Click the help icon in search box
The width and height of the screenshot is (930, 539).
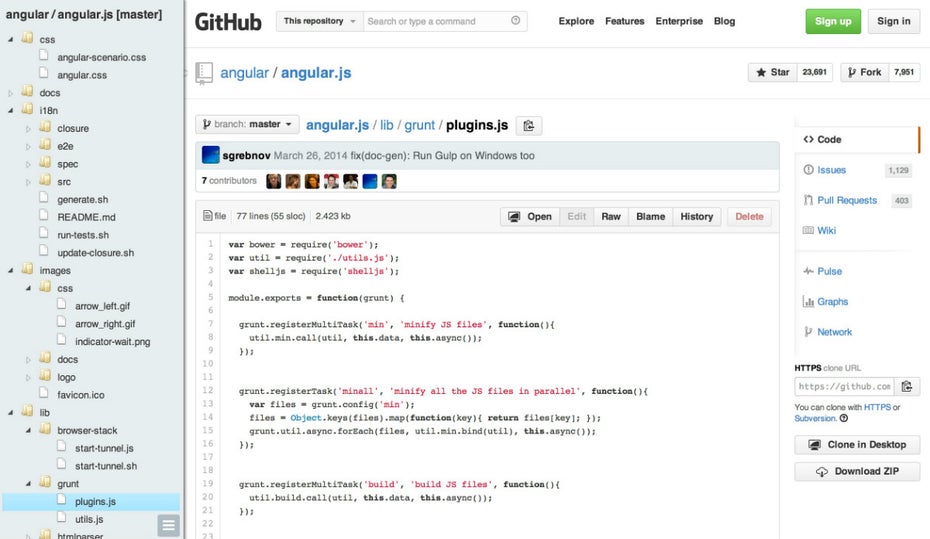click(x=515, y=21)
